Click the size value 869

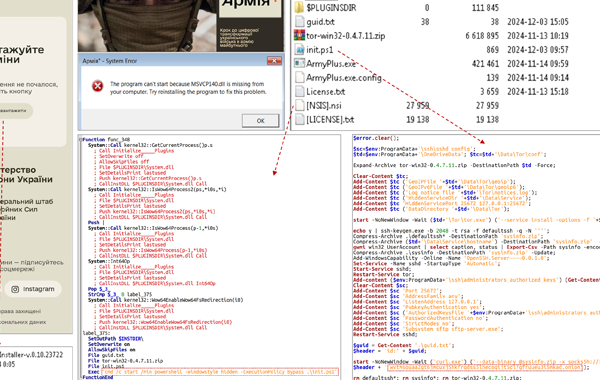(x=492, y=50)
